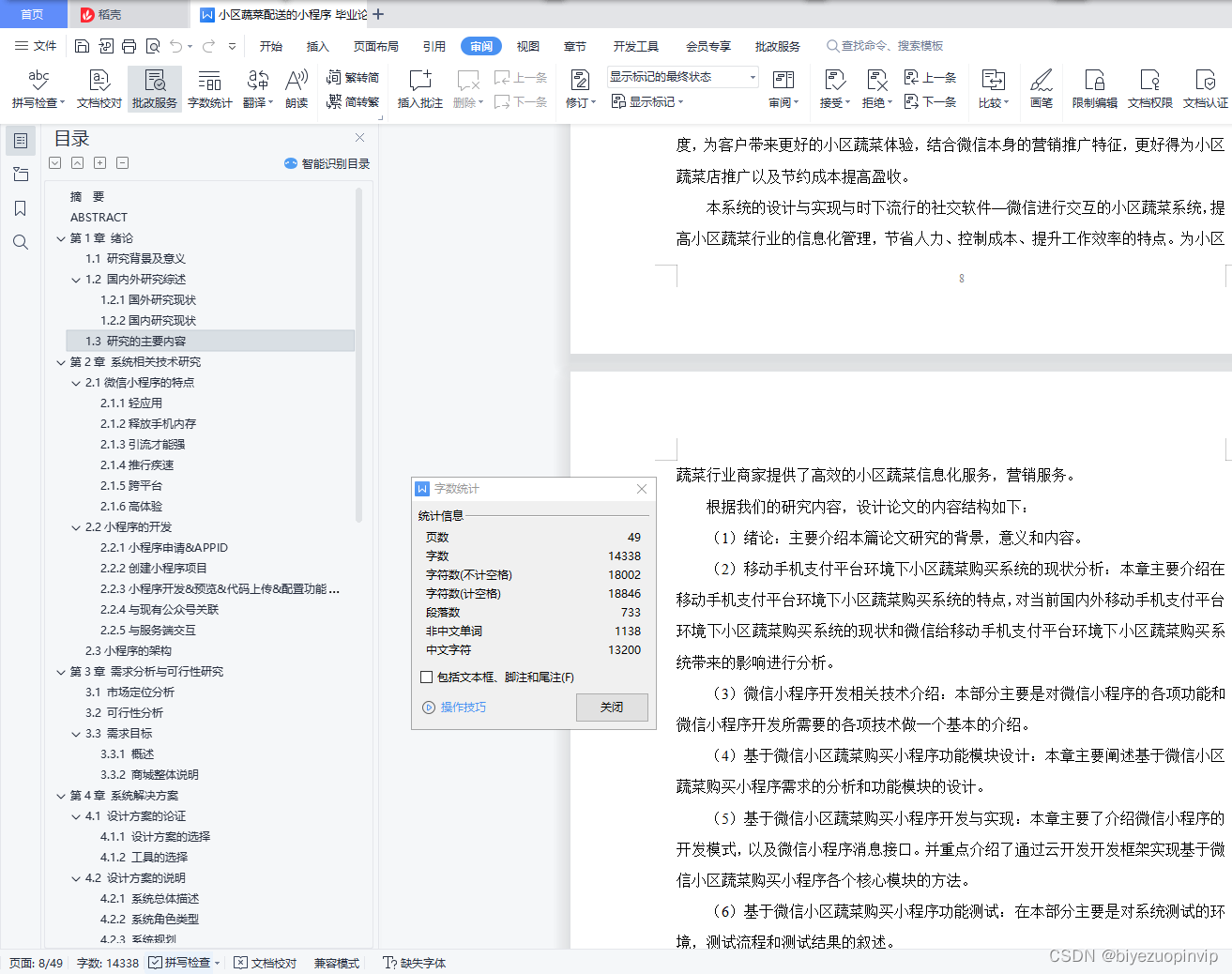This screenshot has width=1232, height=974.
Task: Select outline entry 1.3 研究的主要内容
Action: [210, 342]
